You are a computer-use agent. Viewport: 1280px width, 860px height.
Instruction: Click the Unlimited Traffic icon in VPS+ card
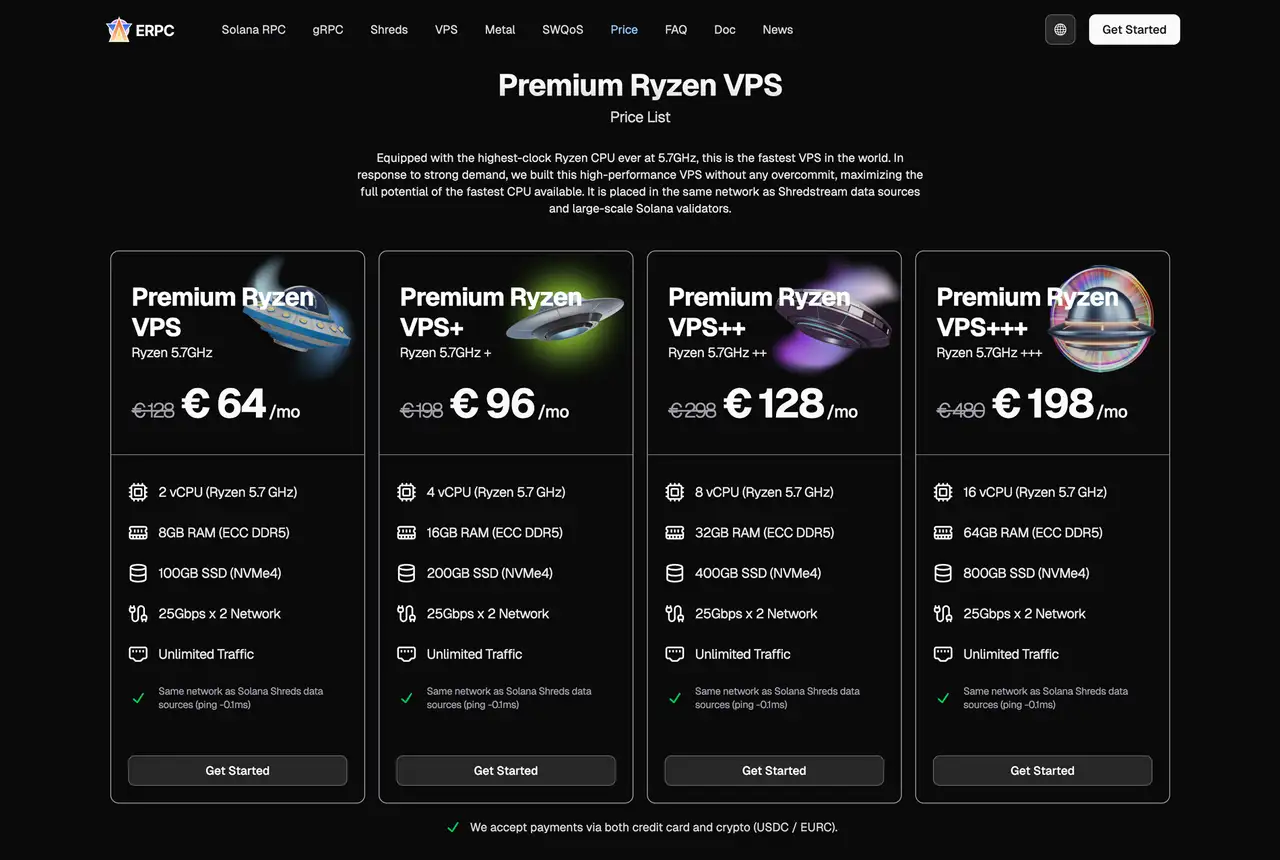pos(406,654)
